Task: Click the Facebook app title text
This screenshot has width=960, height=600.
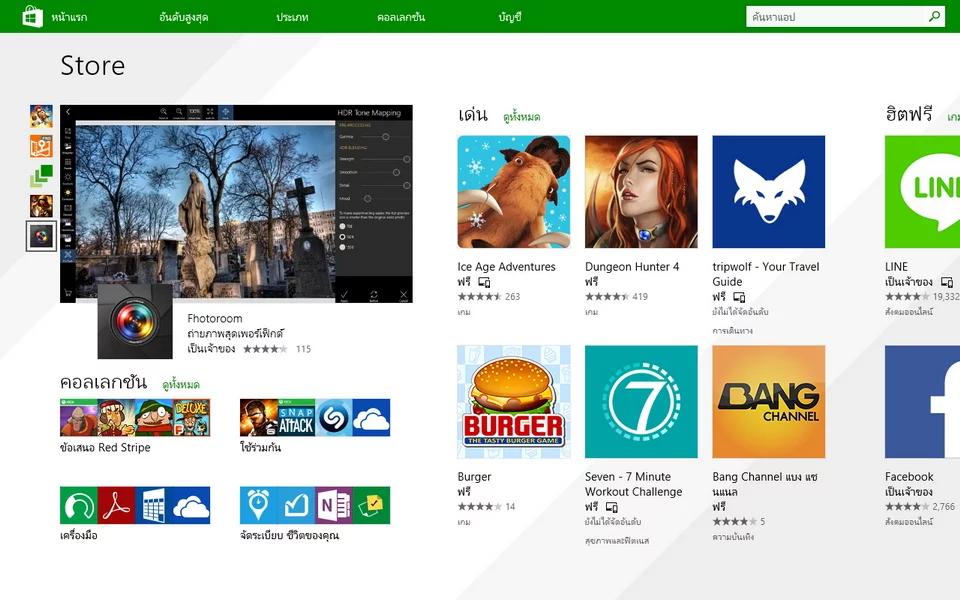Action: 909,477
